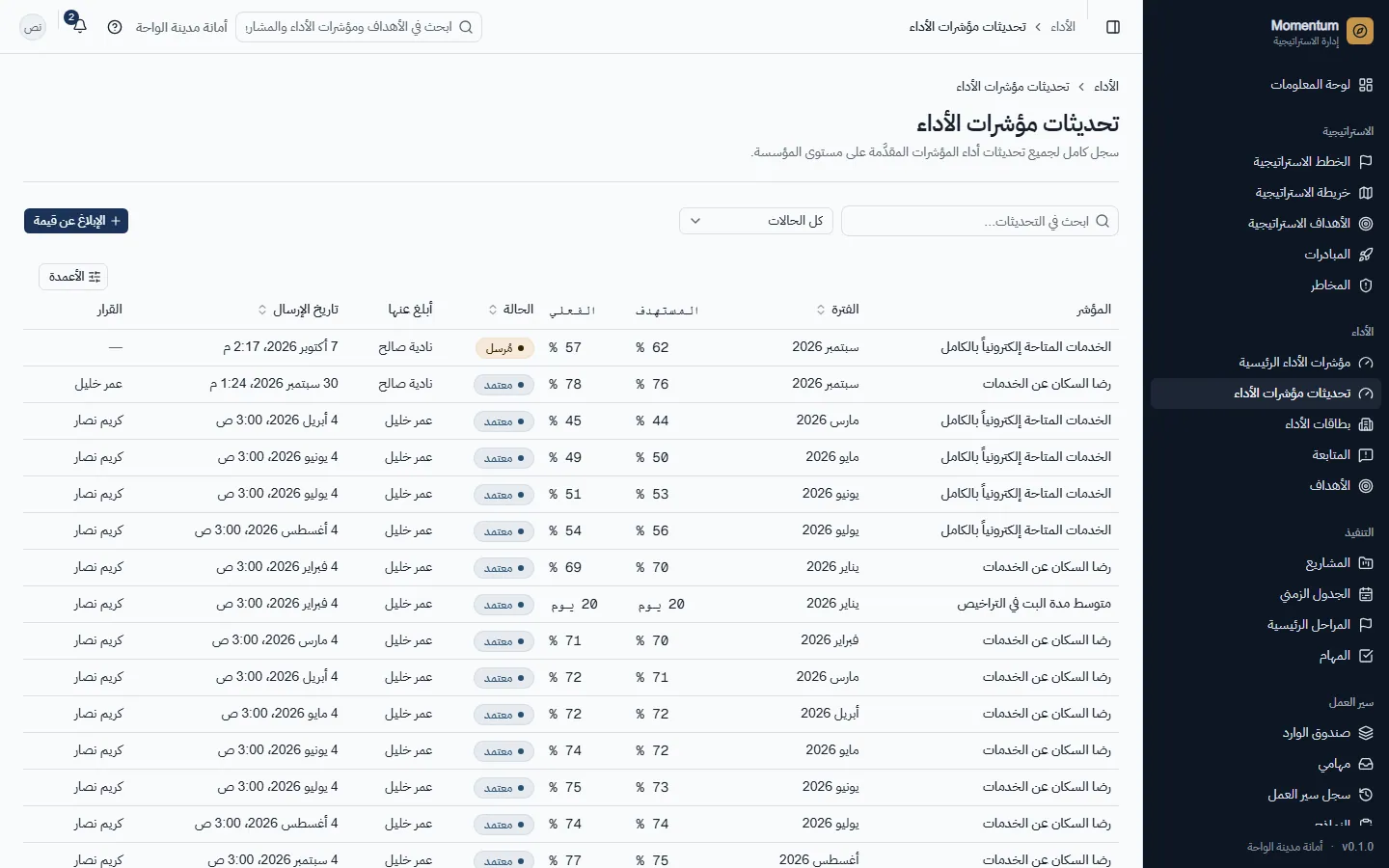Viewport: 1389px width, 868px height.
Task: Click the خريطة الاستراتيجية map icon
Action: 1366,193
